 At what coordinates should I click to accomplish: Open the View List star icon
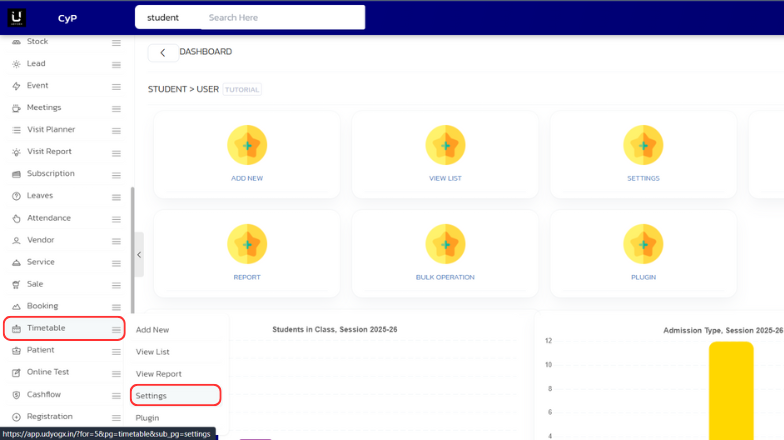coord(445,146)
